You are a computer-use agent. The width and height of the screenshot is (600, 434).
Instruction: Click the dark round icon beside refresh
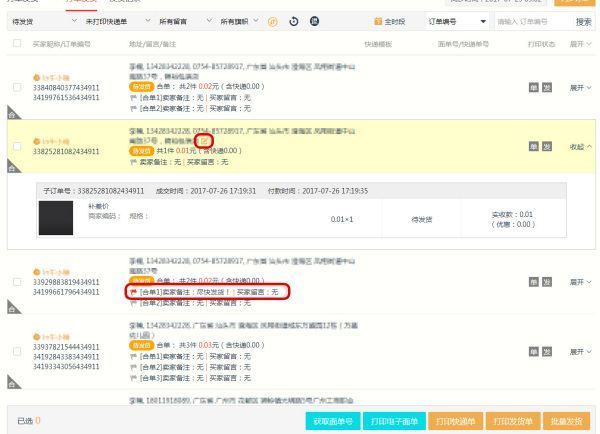[x=314, y=21]
